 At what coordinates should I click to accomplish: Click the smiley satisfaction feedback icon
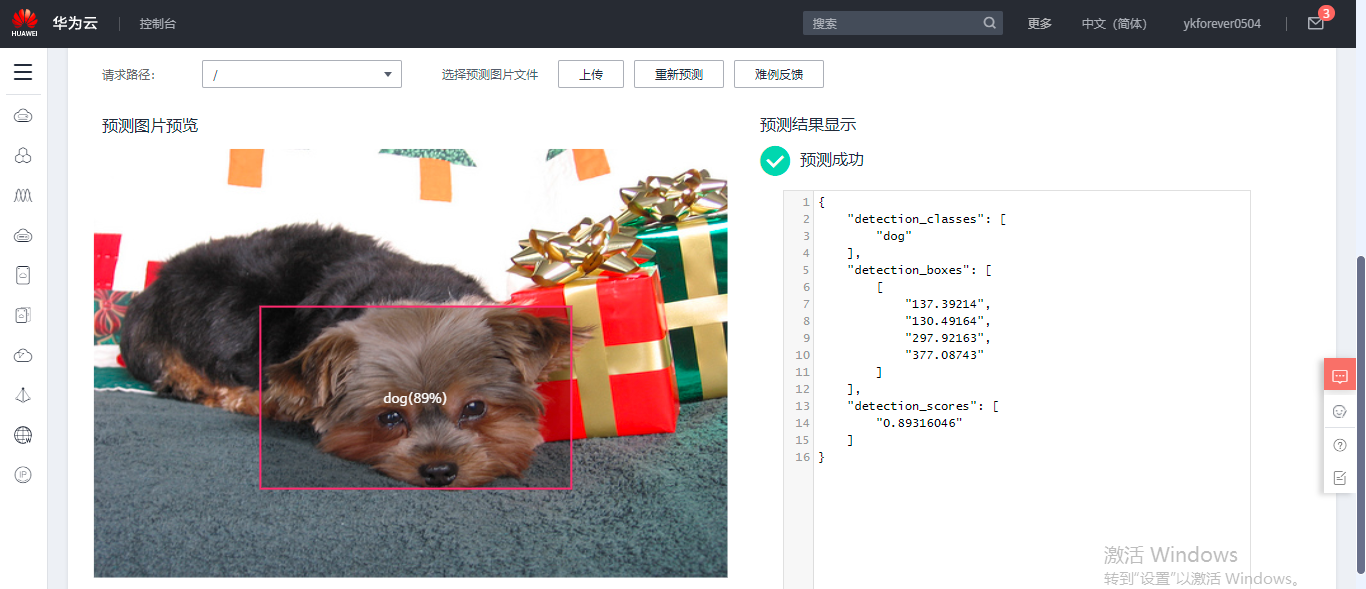coord(1340,411)
